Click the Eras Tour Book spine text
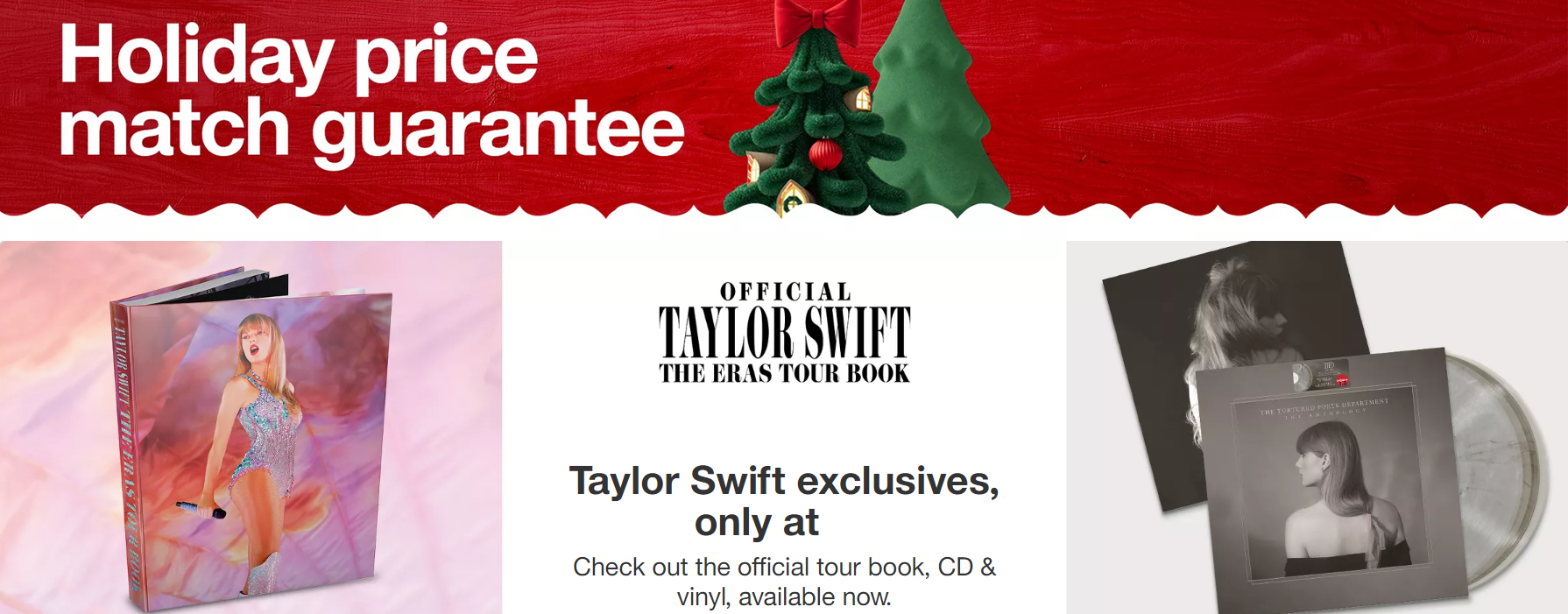 pos(128,455)
